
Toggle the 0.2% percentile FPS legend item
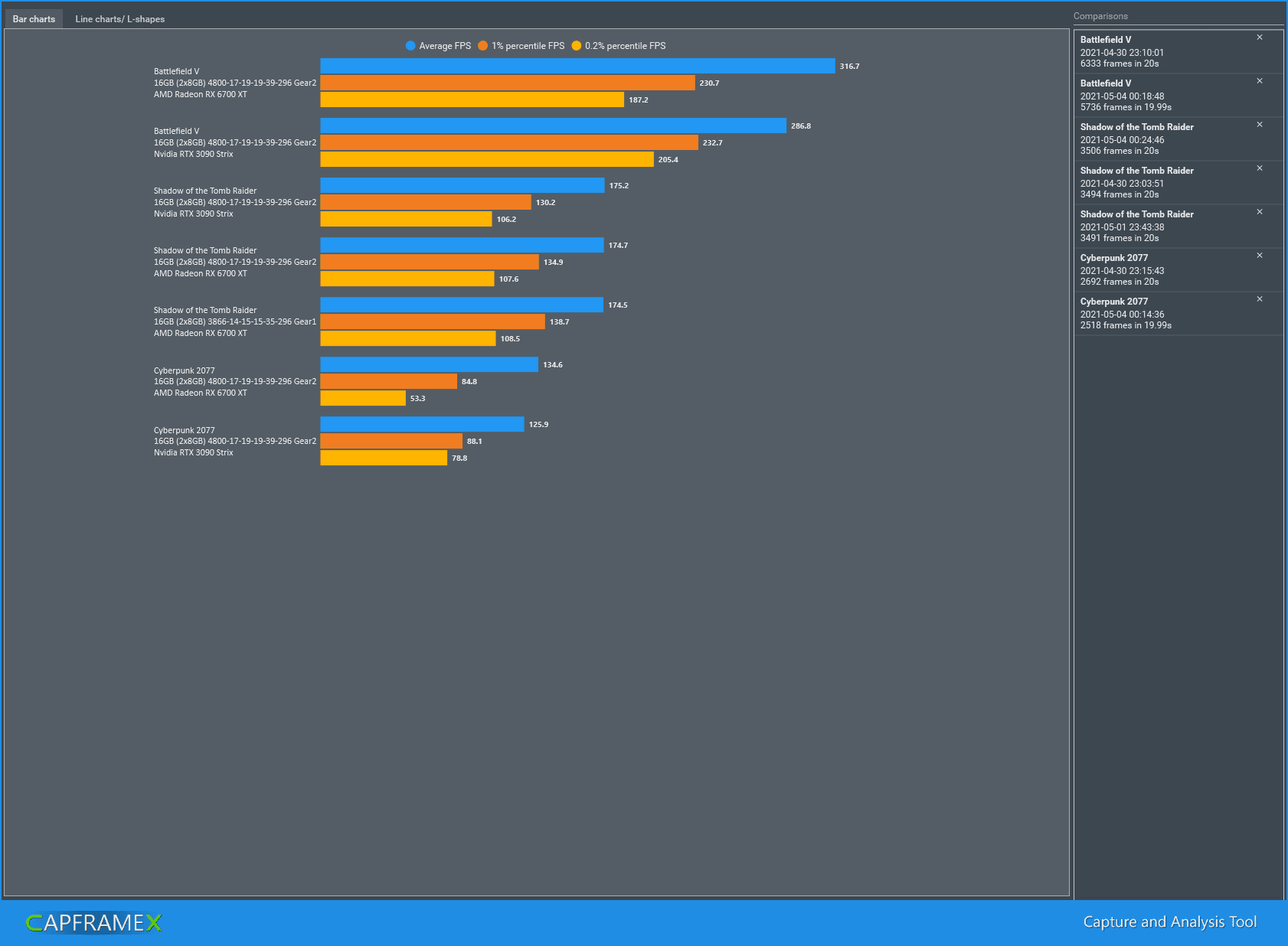coord(619,46)
